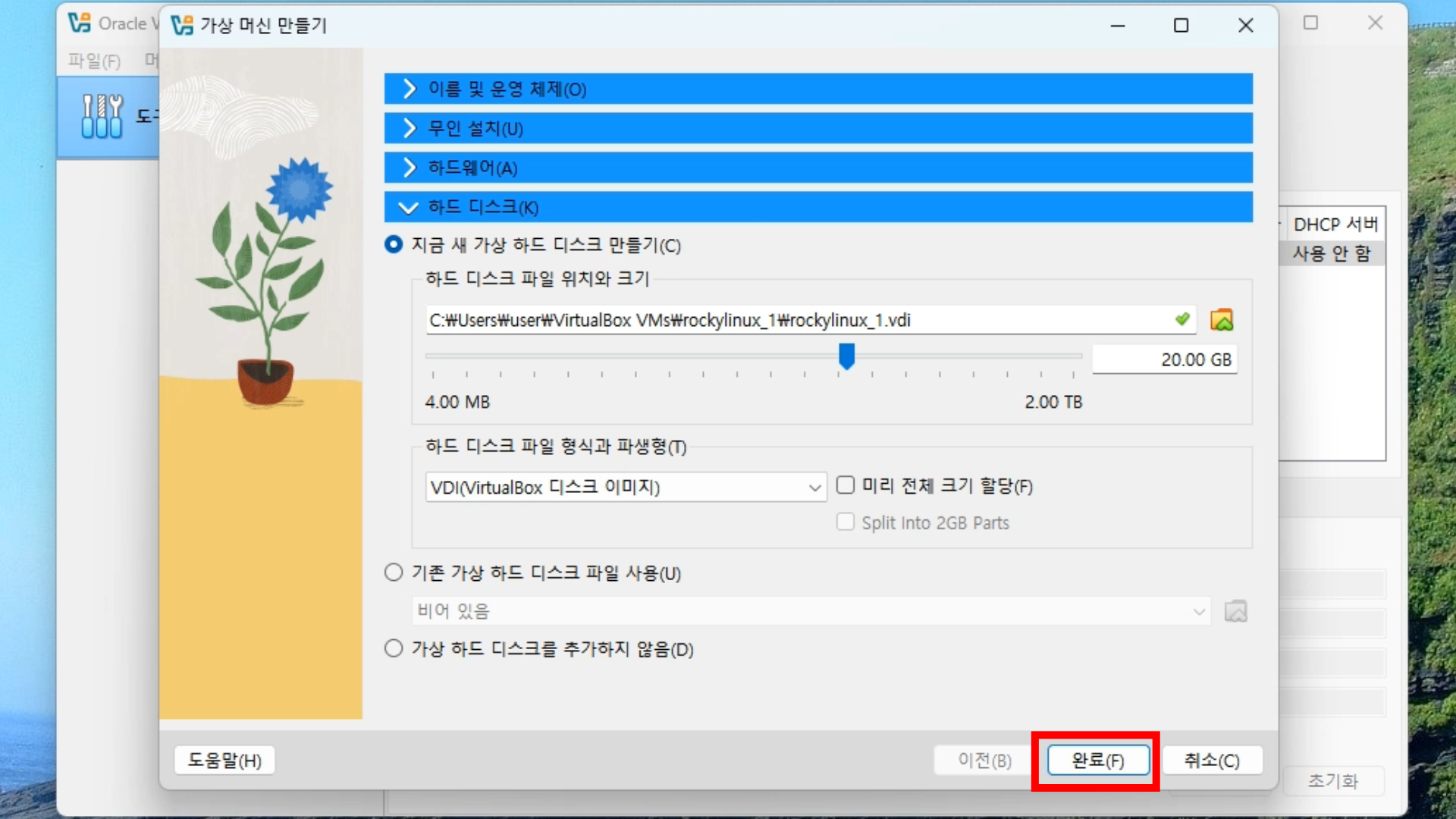Expand the 무인 설치 section
The width and height of the screenshot is (1456, 819).
pos(817,128)
